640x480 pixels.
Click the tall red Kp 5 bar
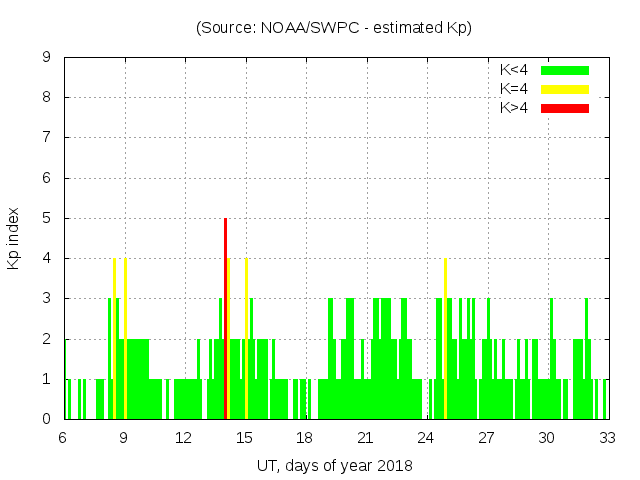(226, 318)
